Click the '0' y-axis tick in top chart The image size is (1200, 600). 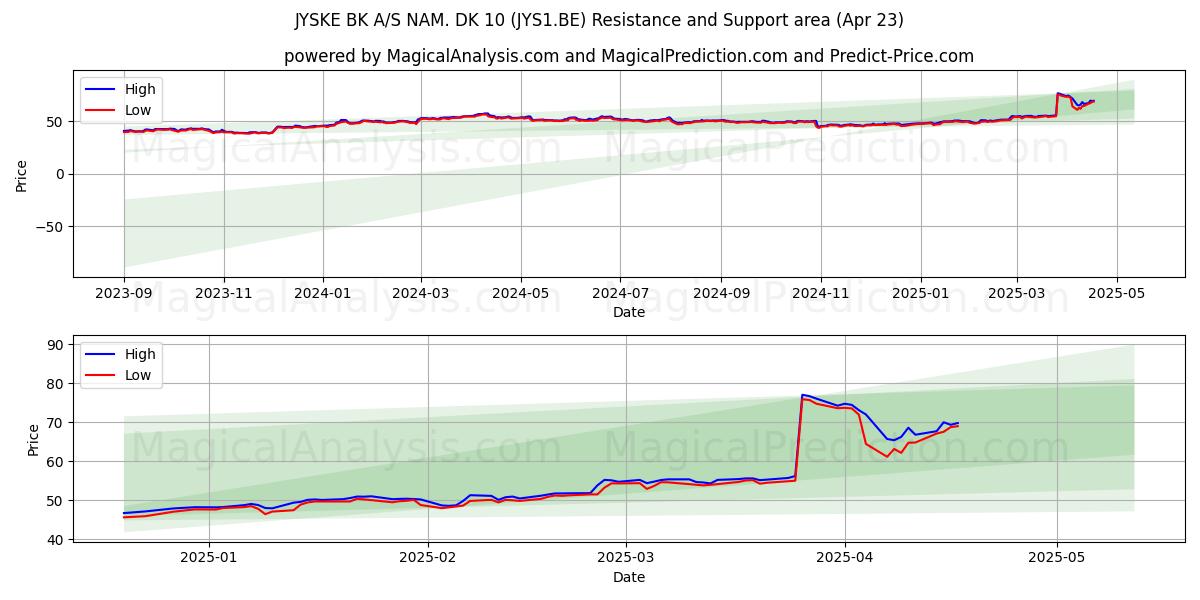[61, 174]
